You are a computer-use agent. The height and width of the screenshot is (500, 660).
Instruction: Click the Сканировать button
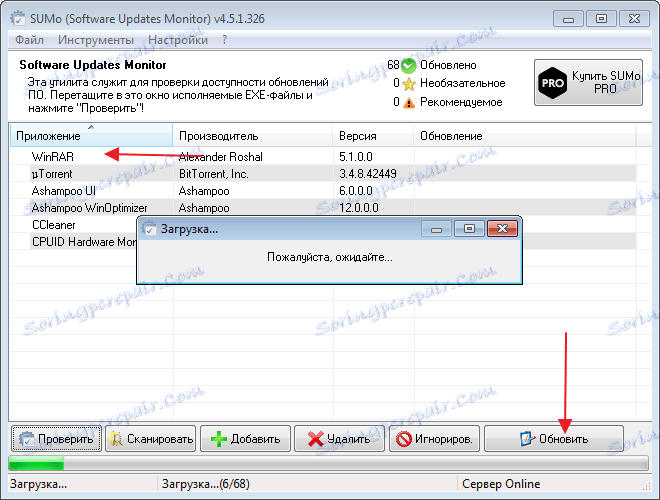point(151,439)
